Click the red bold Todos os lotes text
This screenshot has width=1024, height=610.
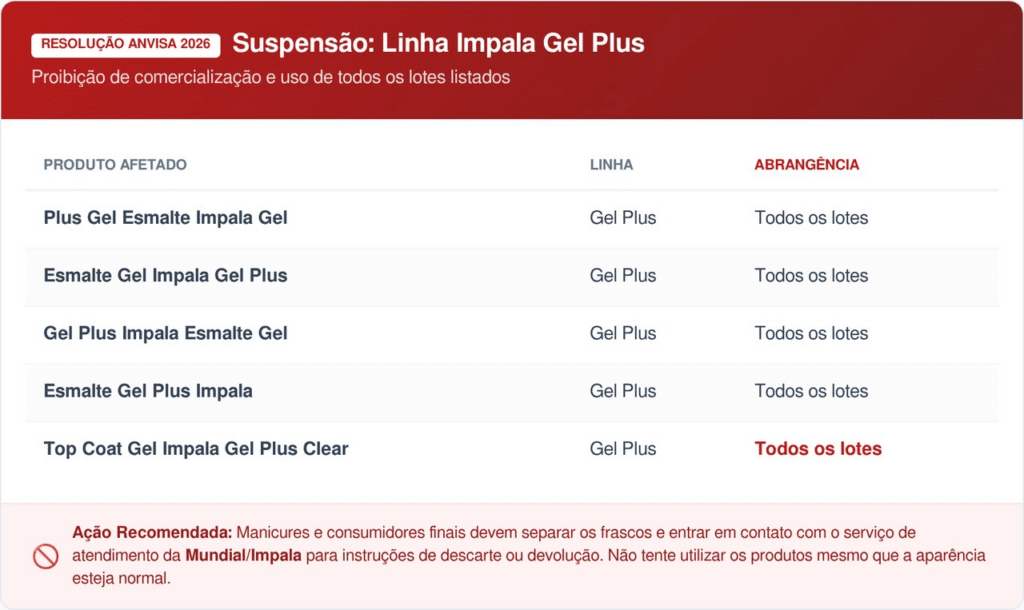coord(818,450)
